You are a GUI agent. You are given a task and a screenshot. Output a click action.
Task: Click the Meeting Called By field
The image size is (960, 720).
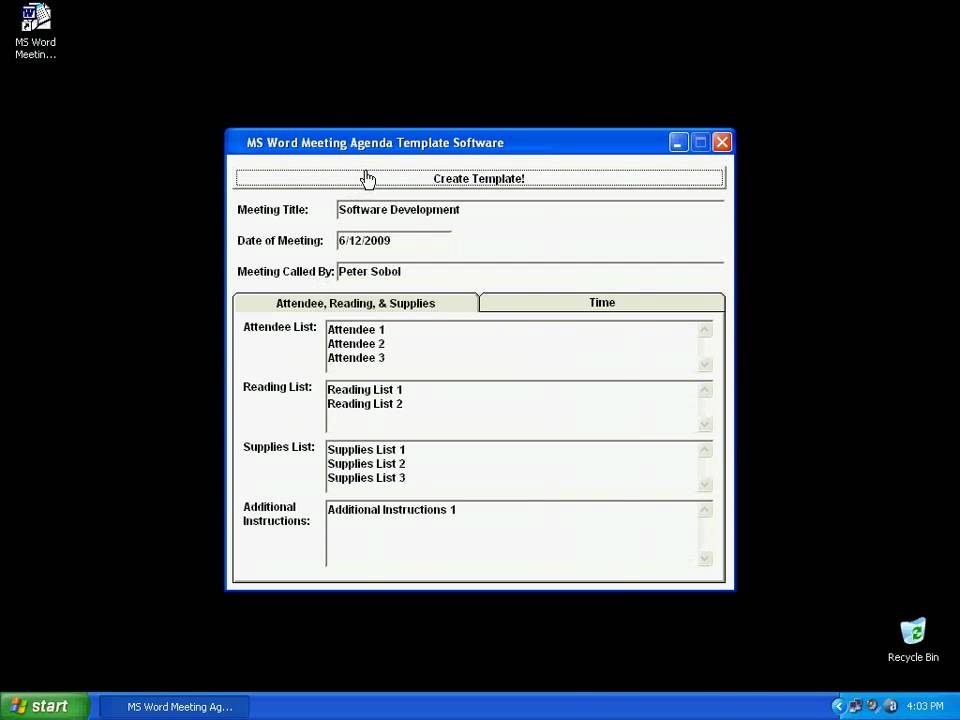coord(530,271)
